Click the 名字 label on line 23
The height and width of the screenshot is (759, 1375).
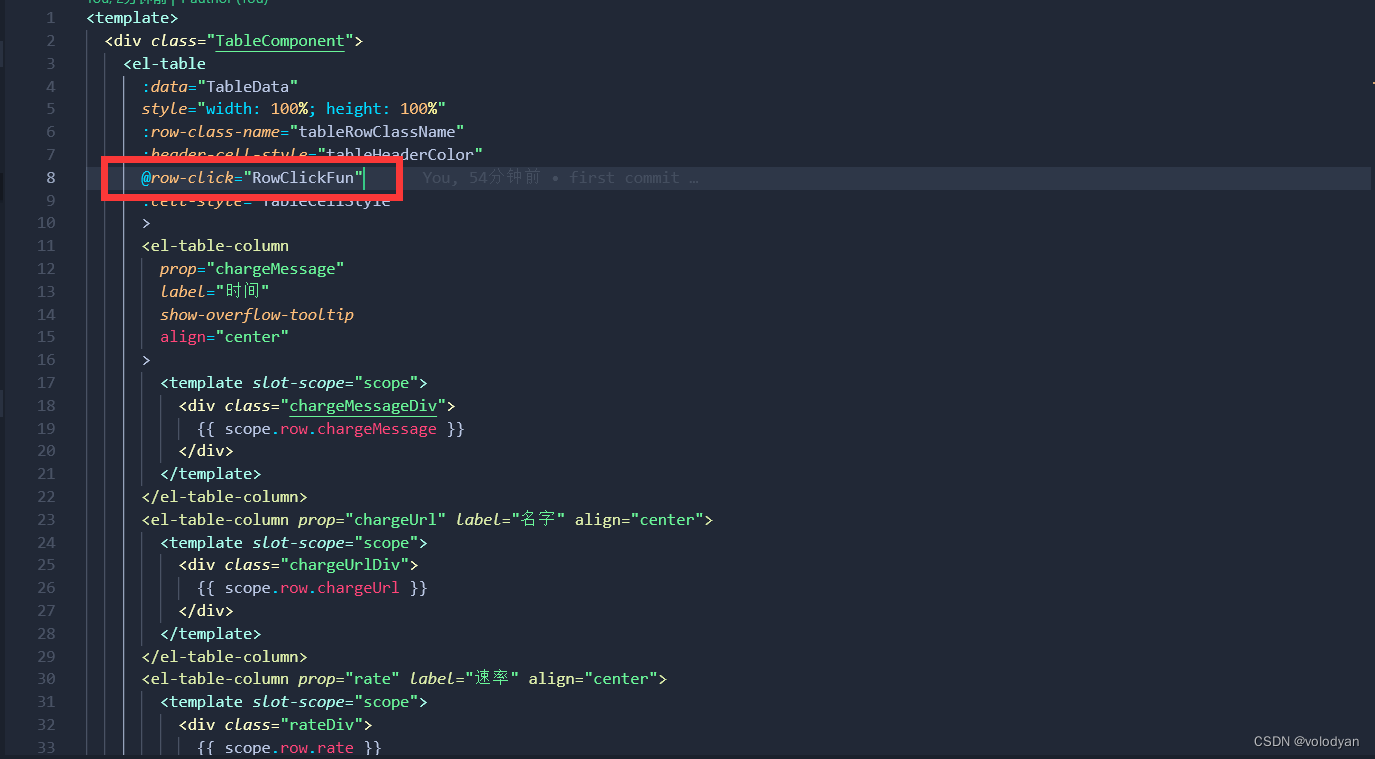[x=537, y=519]
